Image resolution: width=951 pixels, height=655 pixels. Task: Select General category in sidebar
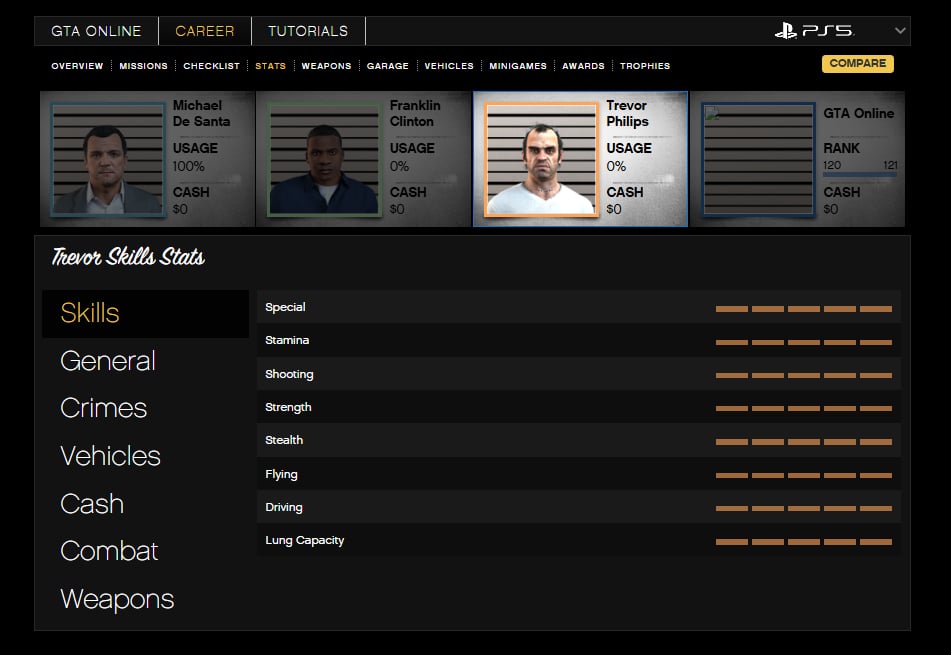108,361
